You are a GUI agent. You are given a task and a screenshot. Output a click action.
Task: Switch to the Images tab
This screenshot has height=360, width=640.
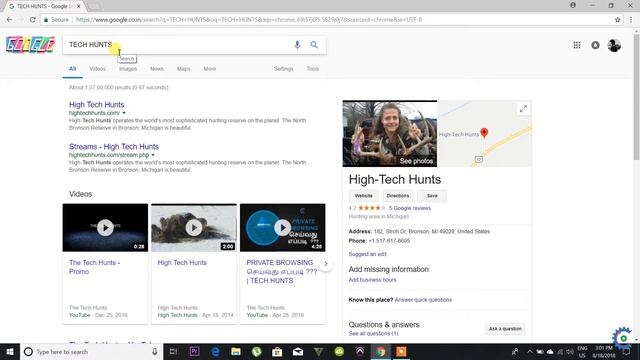[x=128, y=69]
